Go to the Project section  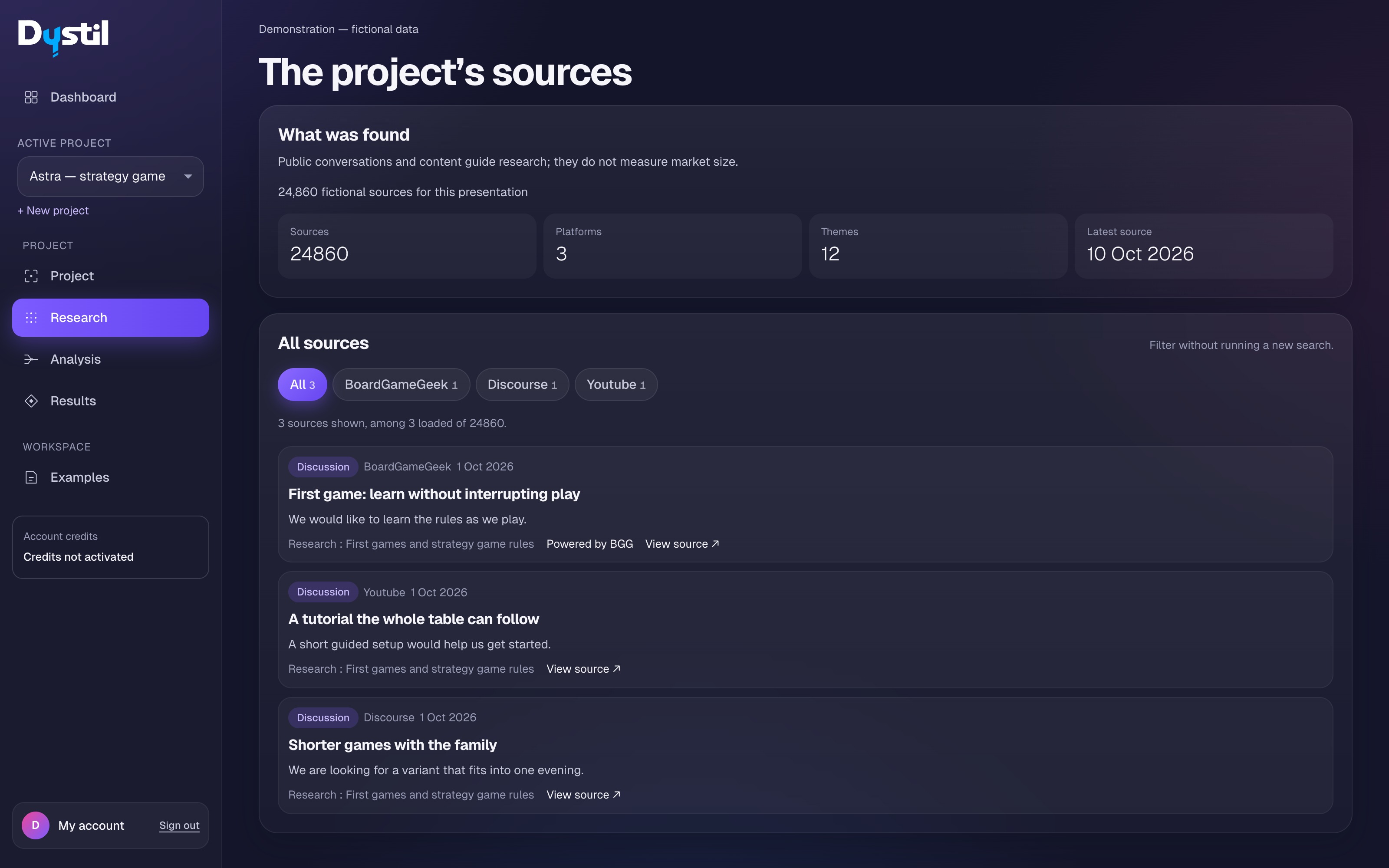(x=110, y=276)
